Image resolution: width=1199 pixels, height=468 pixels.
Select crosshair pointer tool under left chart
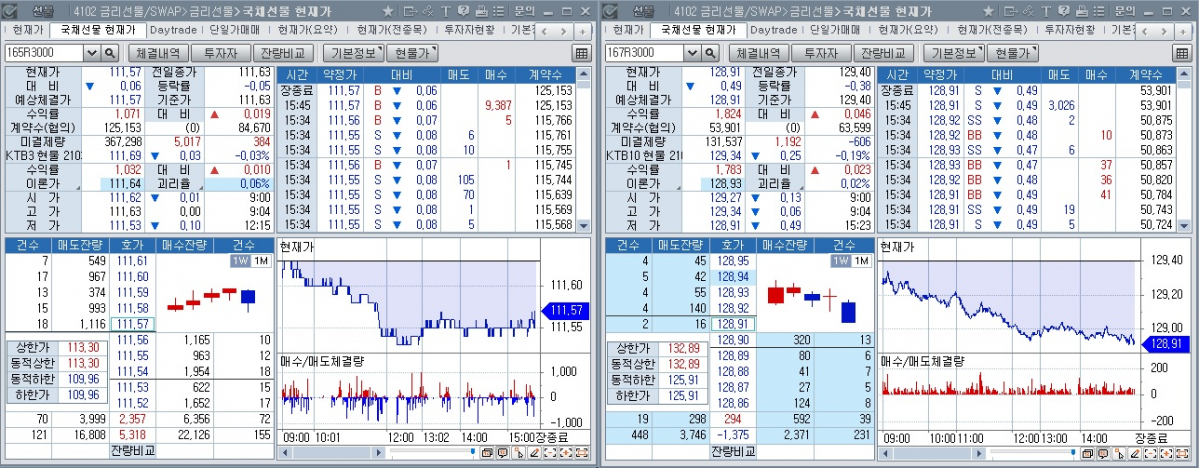pyautogui.click(x=518, y=453)
